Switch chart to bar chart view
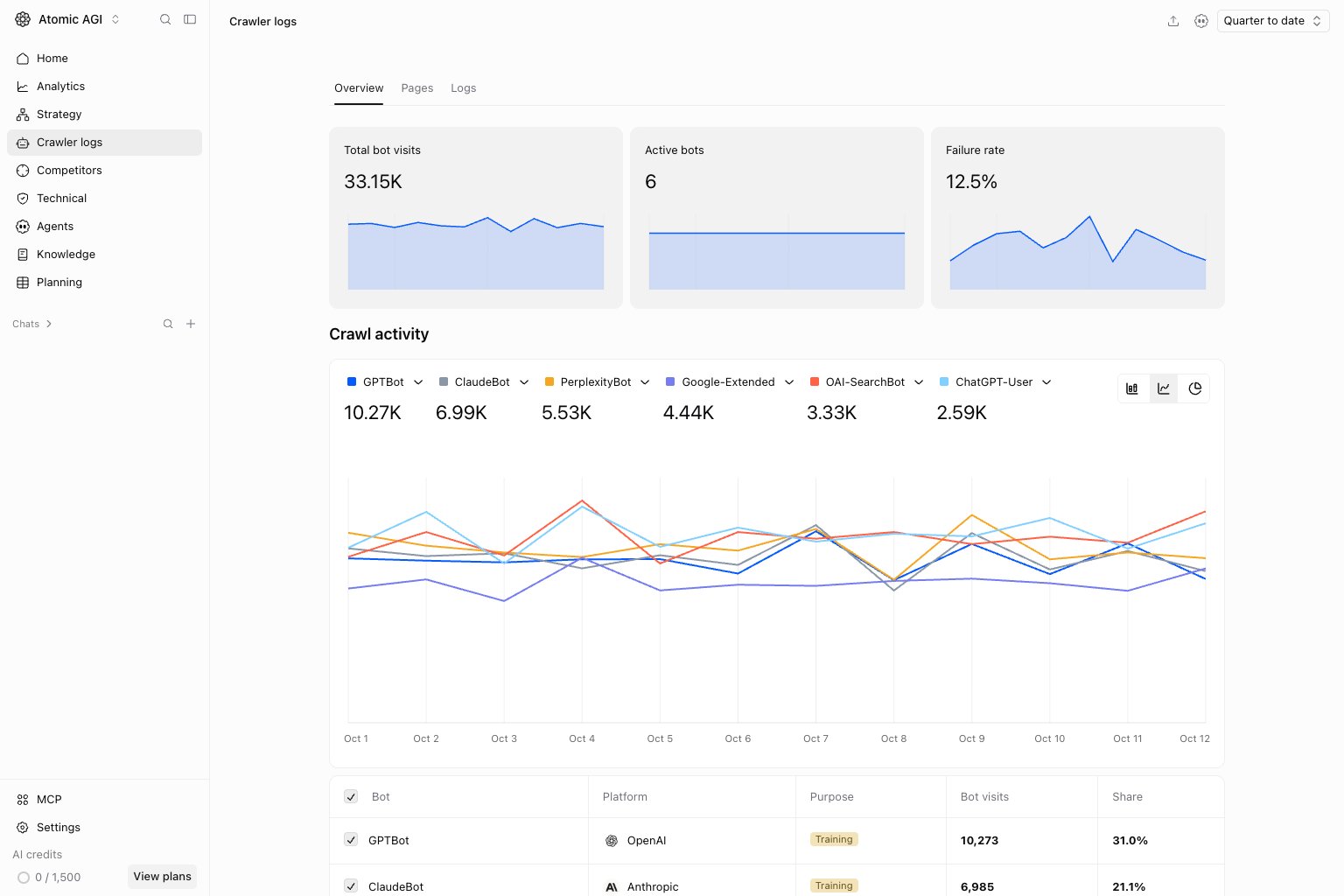 coord(1132,388)
